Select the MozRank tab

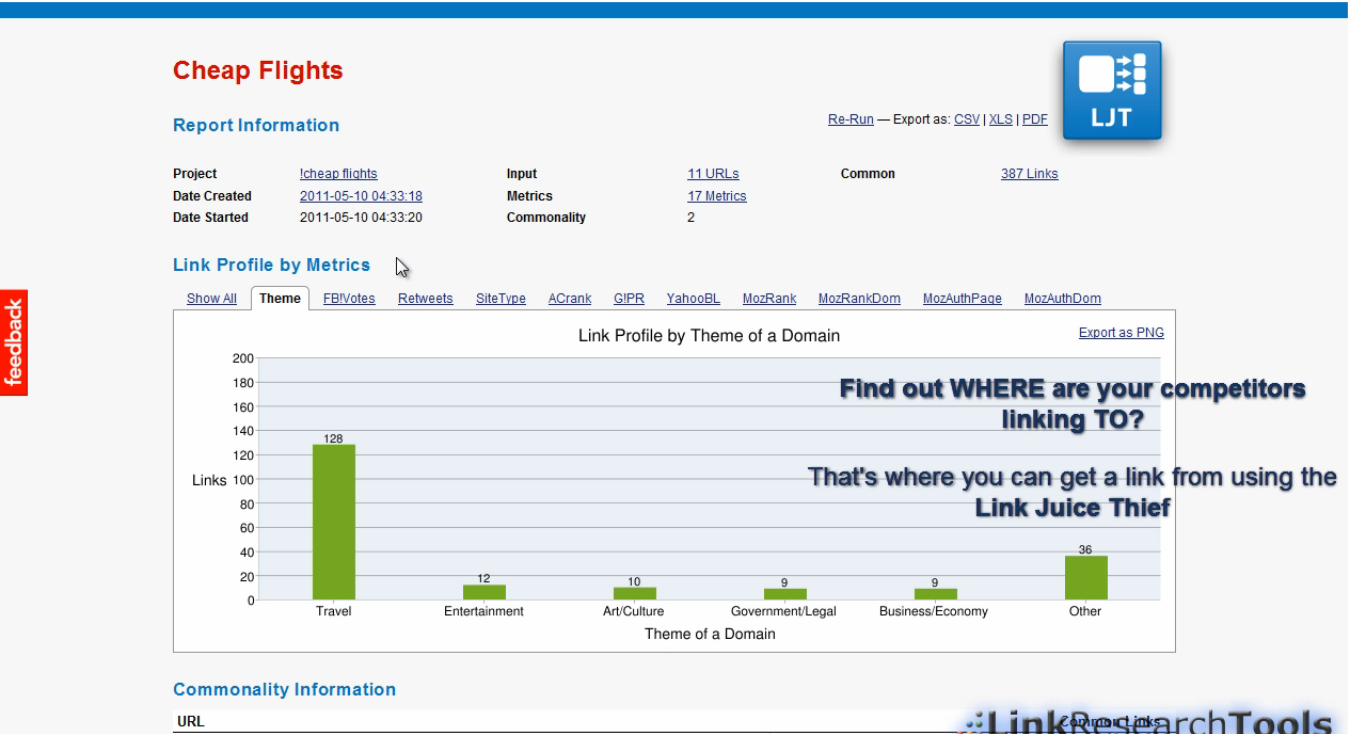tap(770, 298)
